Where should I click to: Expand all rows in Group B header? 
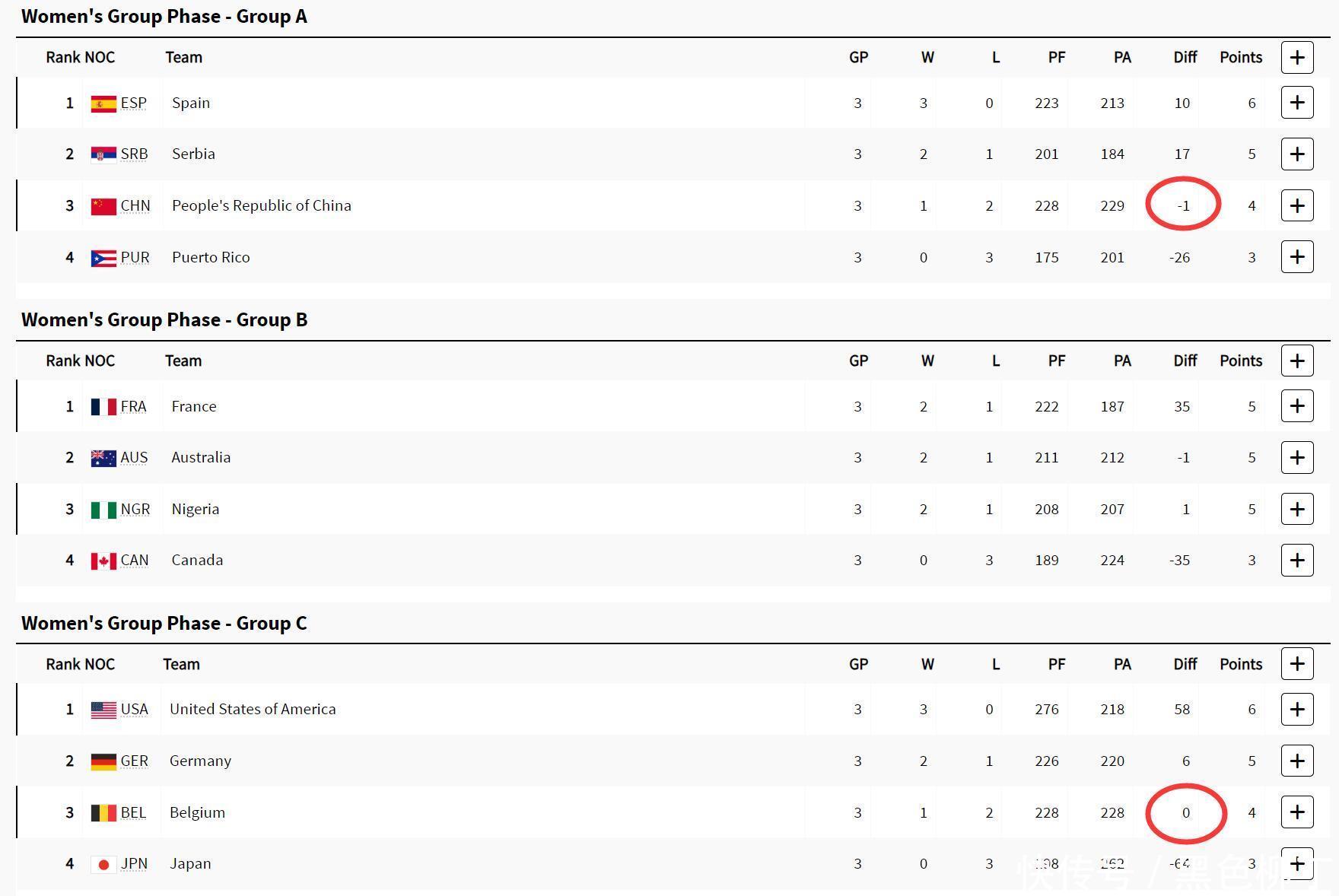1297,361
